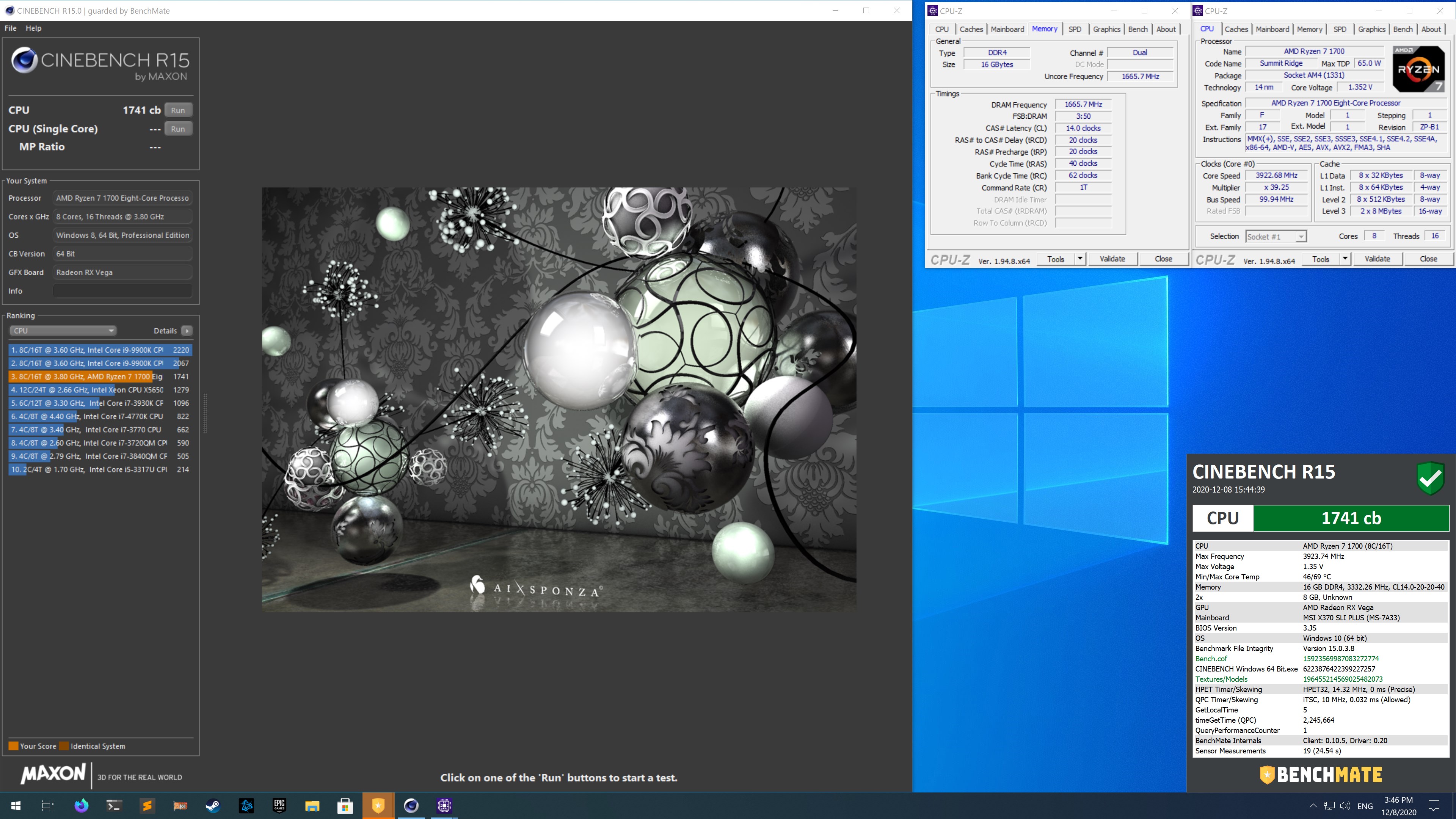Click Validate in the left CPU-Z window
1456x819 pixels.
tap(1112, 259)
